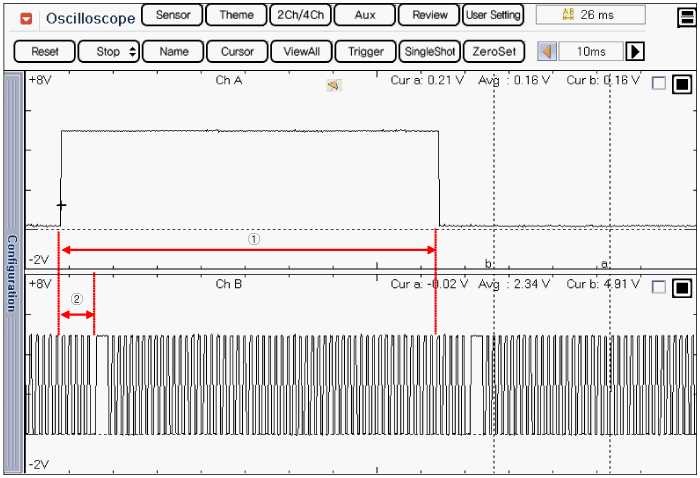Click the Reset button

[45, 51]
